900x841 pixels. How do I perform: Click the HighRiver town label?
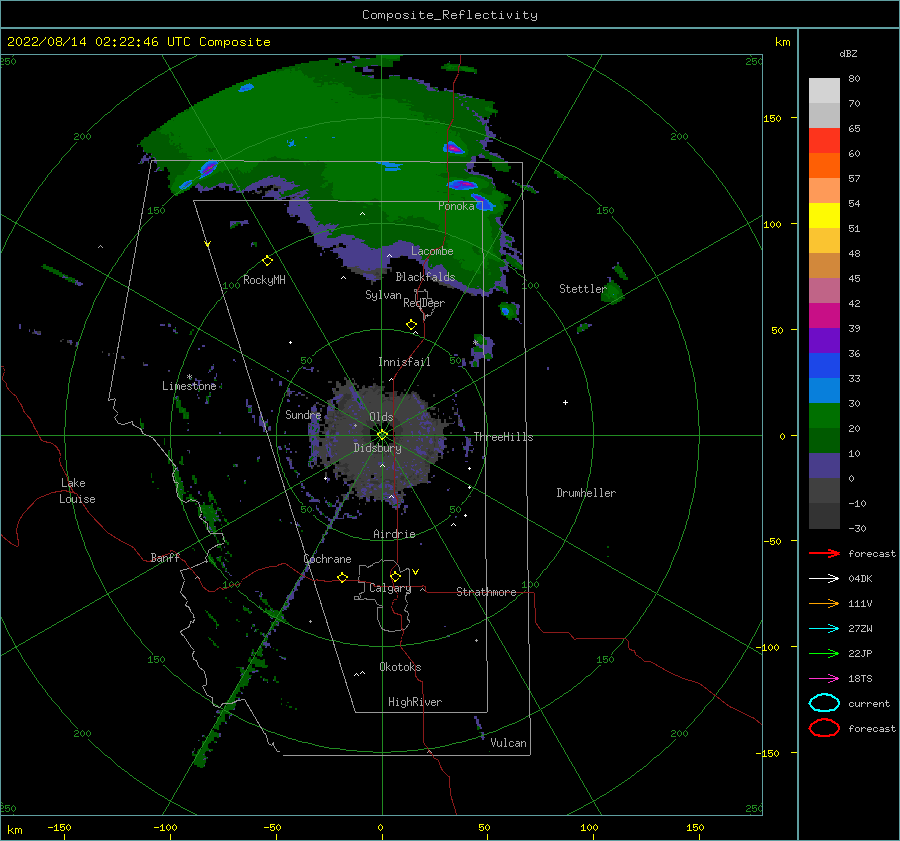pos(415,702)
